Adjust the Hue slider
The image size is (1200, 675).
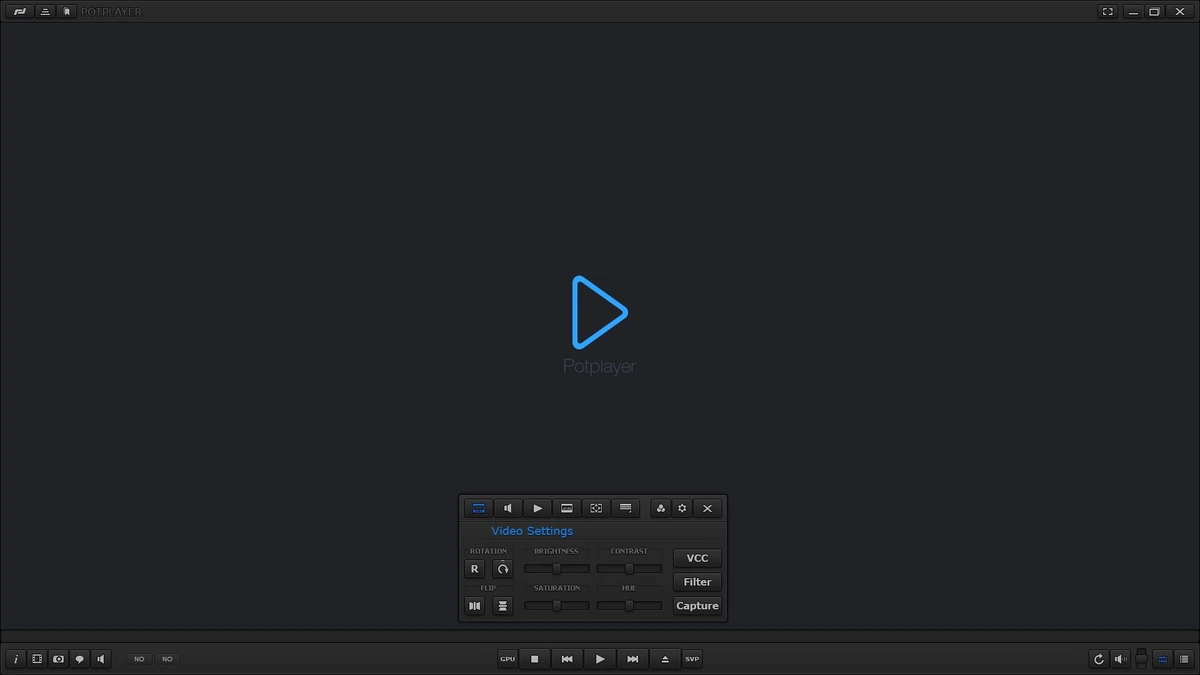click(629, 606)
